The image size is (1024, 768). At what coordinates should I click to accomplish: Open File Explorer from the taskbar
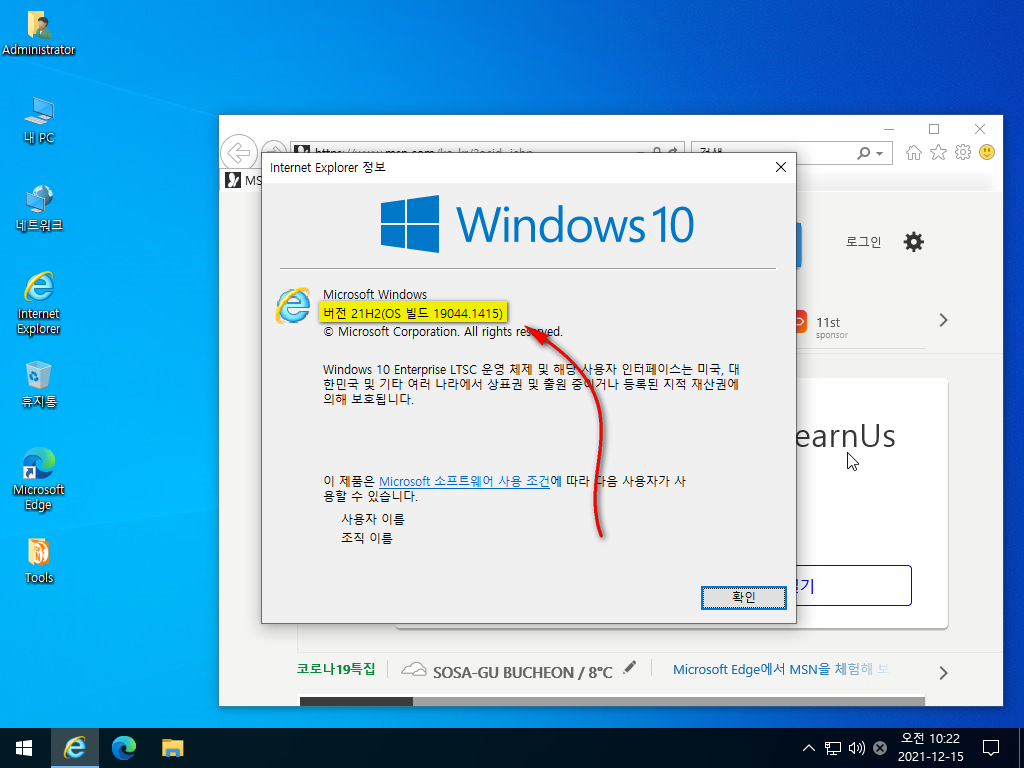pyautogui.click(x=172, y=748)
